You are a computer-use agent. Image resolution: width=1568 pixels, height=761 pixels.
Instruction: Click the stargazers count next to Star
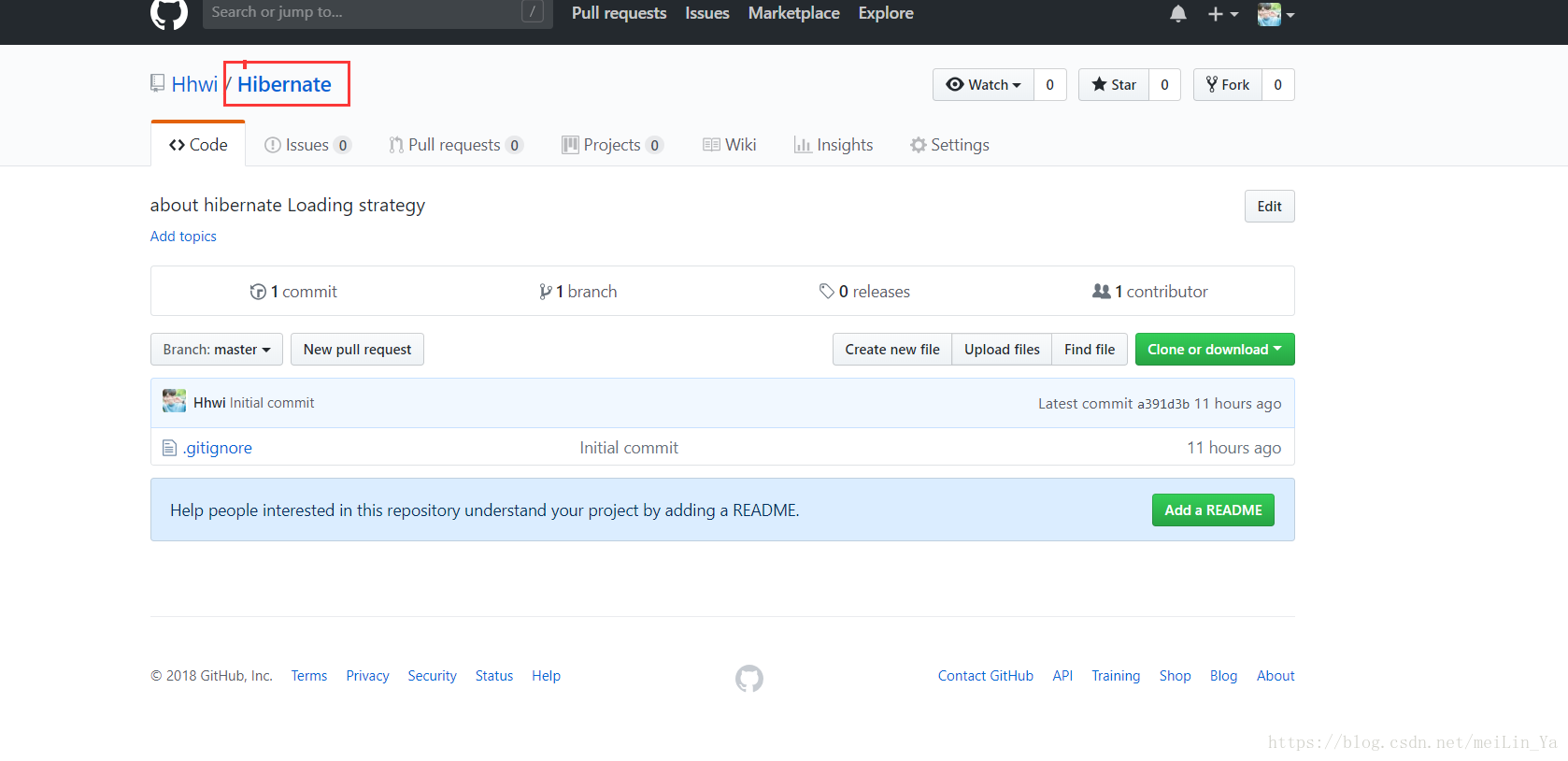(x=1165, y=85)
